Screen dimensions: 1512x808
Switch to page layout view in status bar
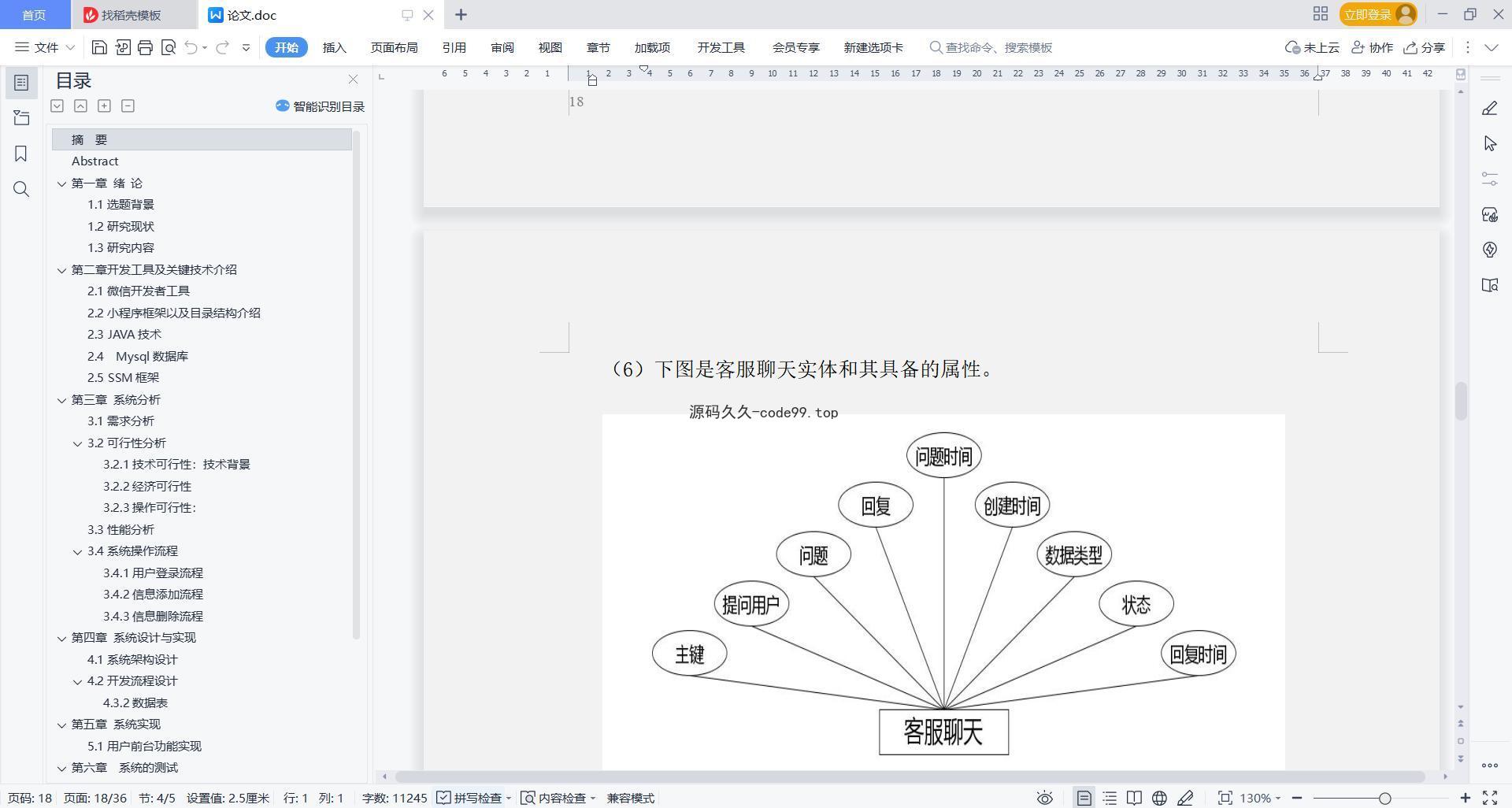(1084, 798)
